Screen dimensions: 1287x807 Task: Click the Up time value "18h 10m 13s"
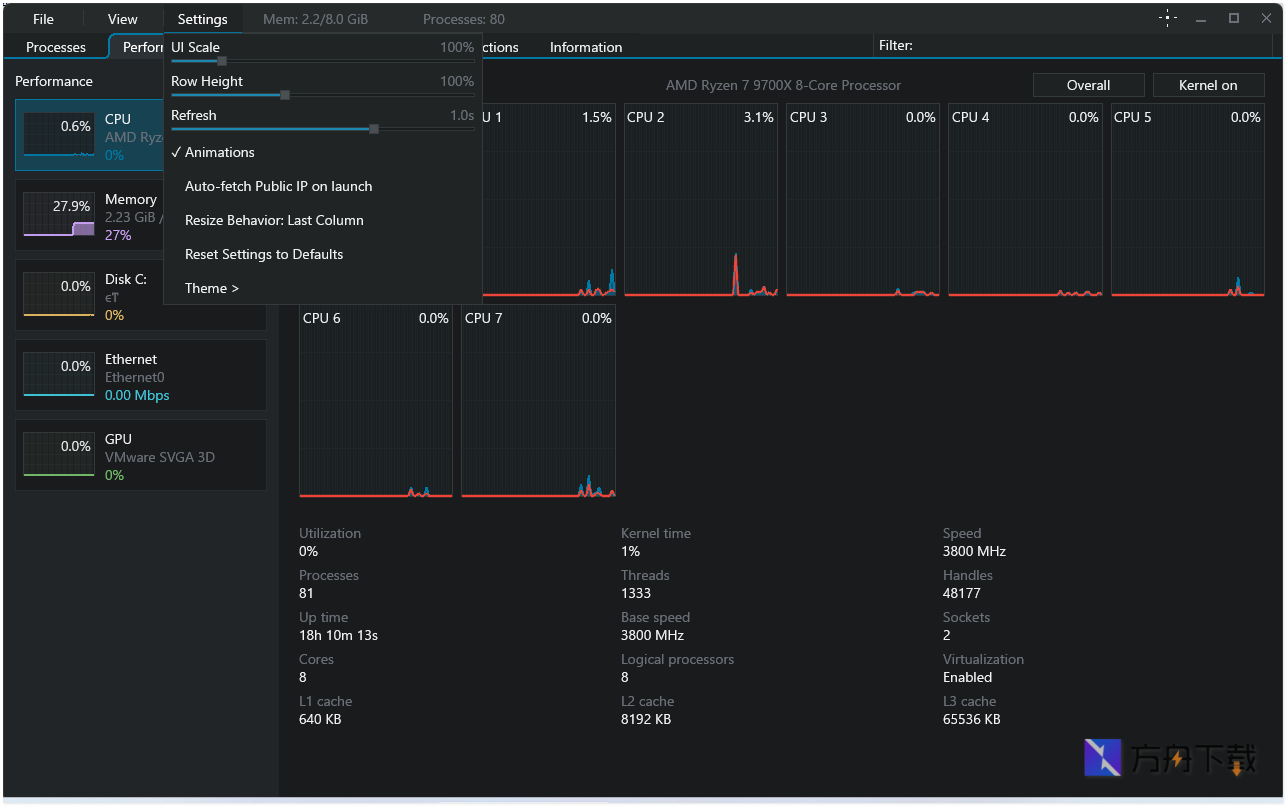338,635
